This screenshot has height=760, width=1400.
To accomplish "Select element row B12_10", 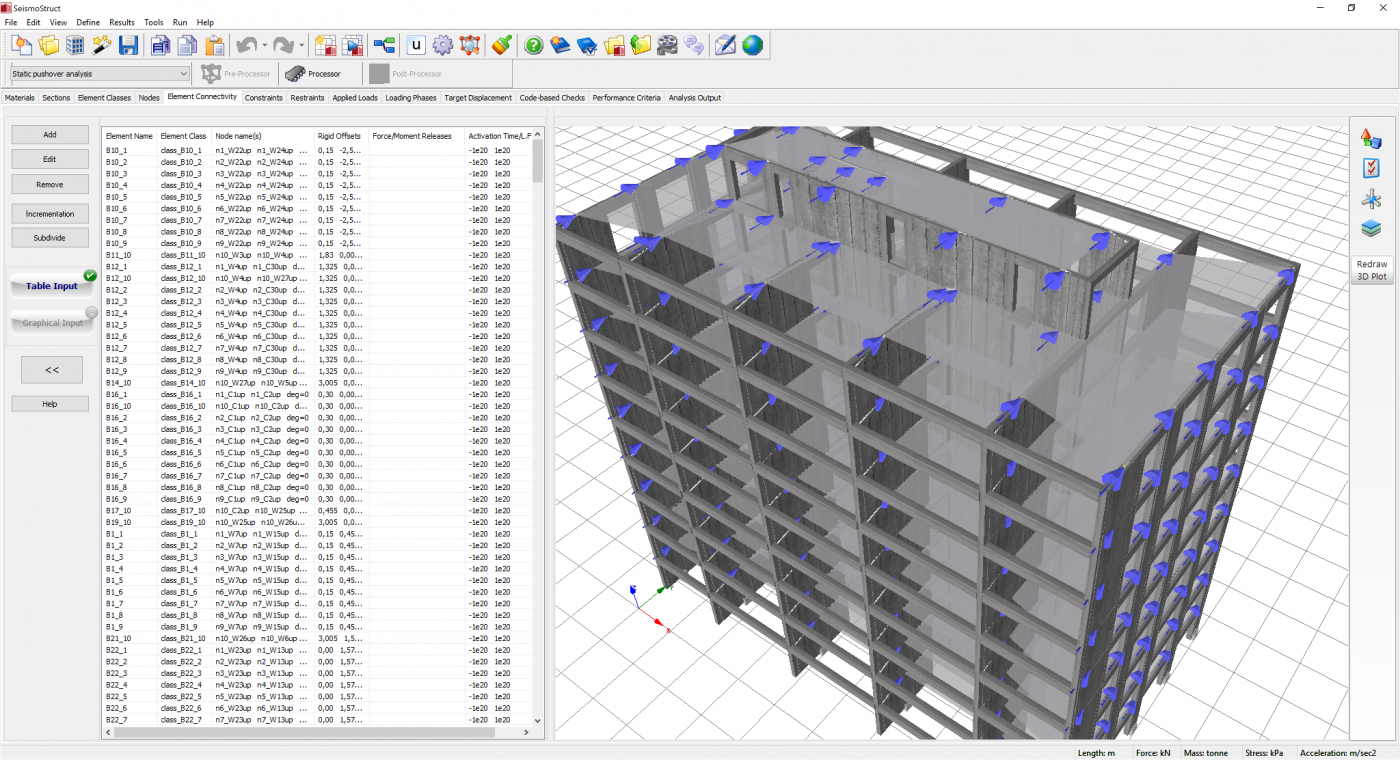I will pyautogui.click(x=318, y=278).
